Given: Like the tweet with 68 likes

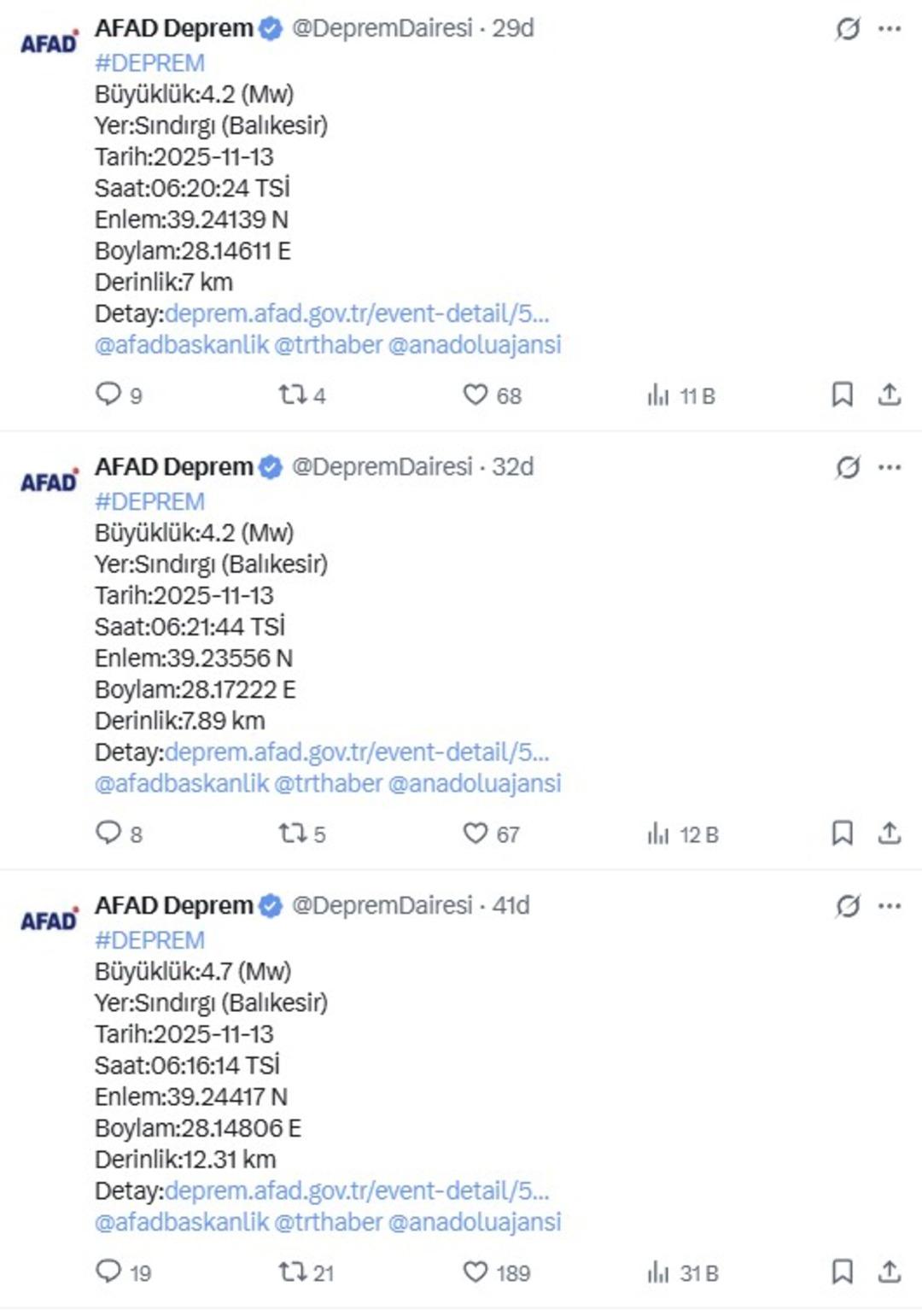Looking at the screenshot, I should coord(475,395).
